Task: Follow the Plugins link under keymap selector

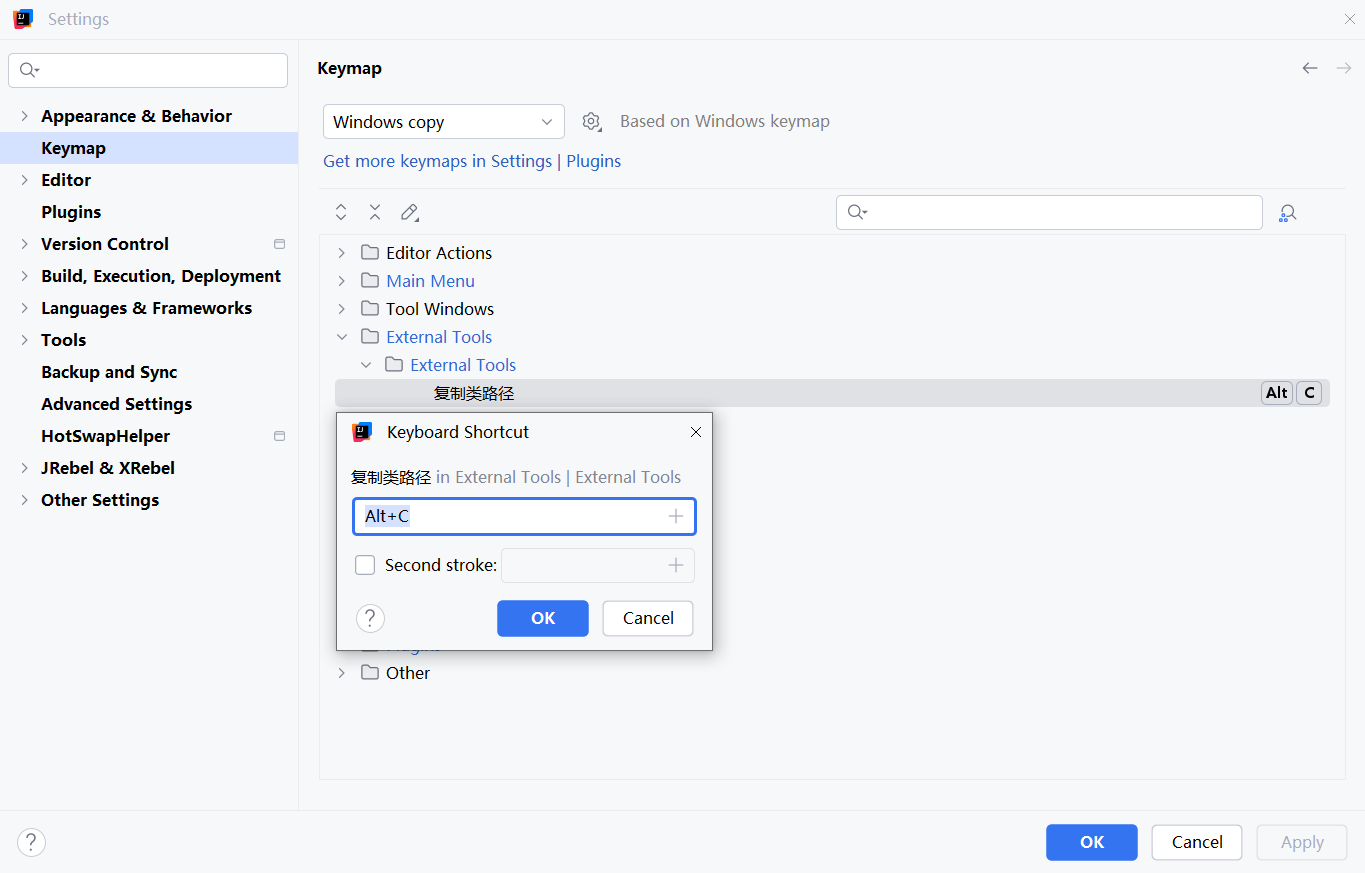Action: [593, 161]
